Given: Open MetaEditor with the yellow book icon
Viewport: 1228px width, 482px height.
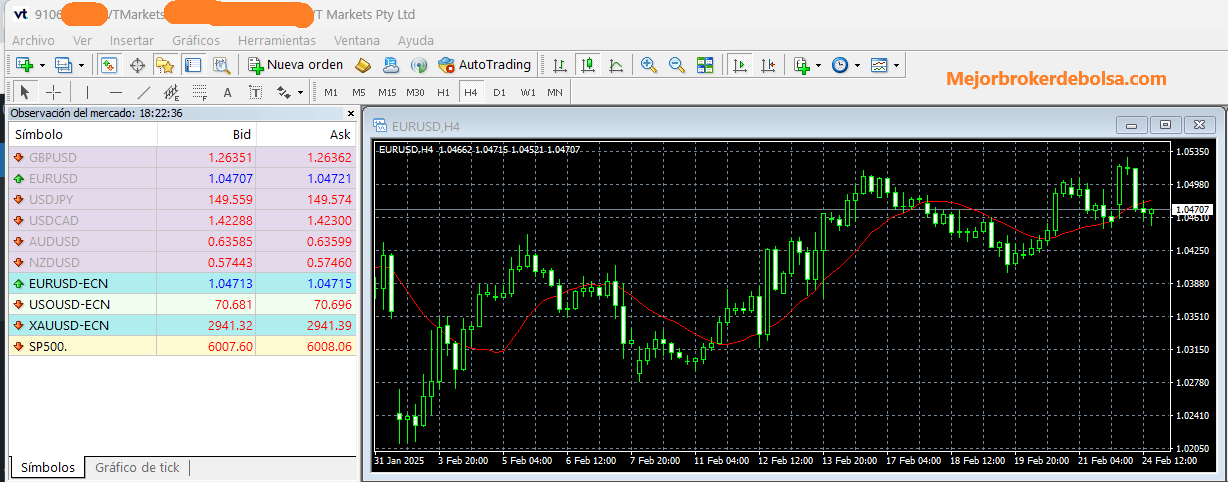Looking at the screenshot, I should 363,65.
